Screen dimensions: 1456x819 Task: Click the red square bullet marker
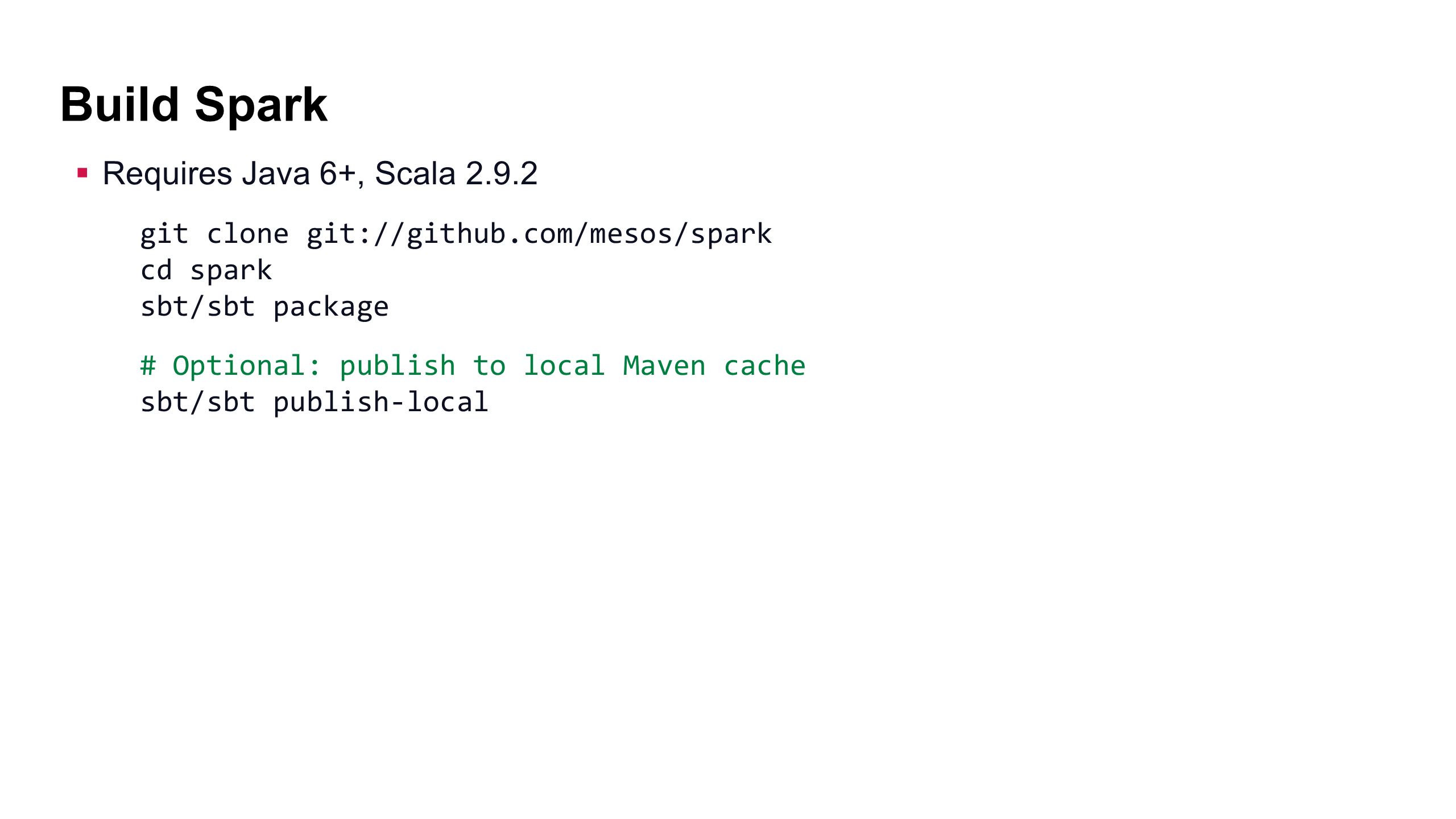pos(82,172)
